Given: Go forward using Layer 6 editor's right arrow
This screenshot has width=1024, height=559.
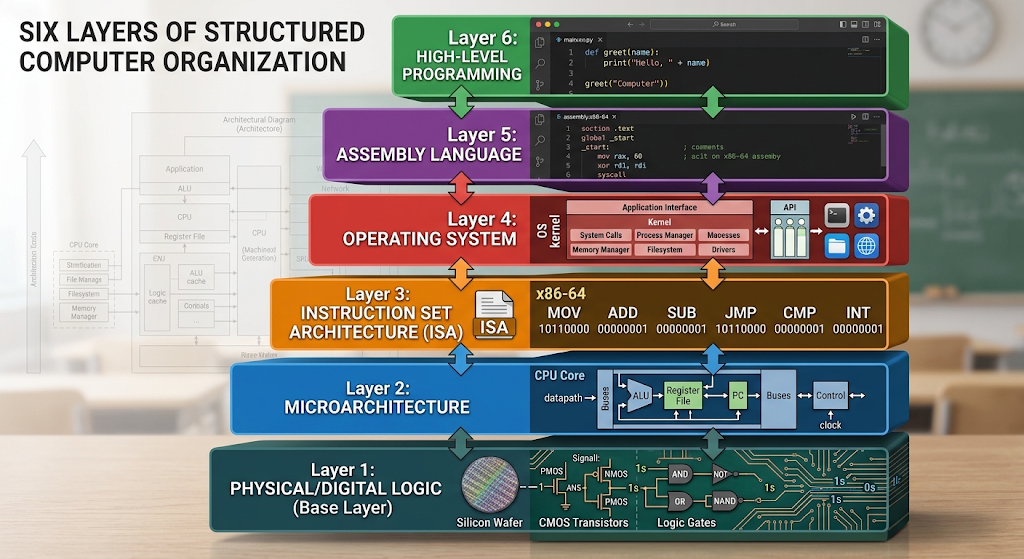Looking at the screenshot, I should 643,24.
